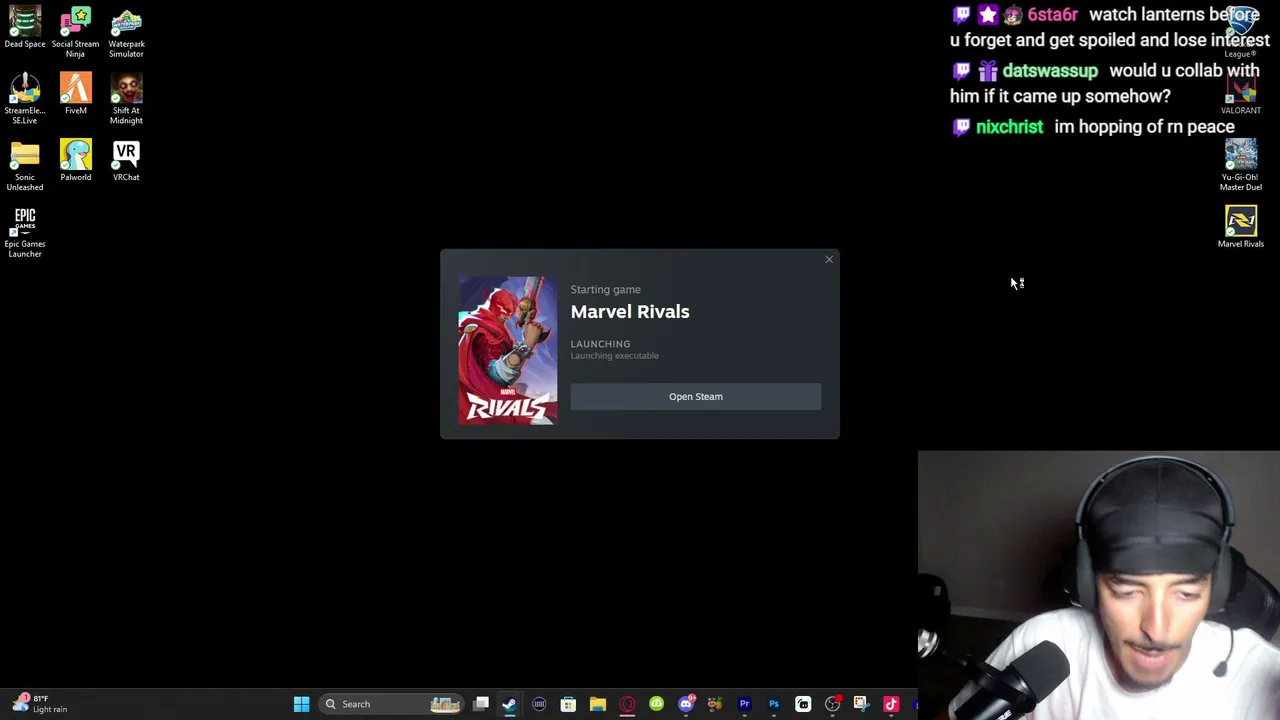Select the Shift At Midnight game icon
The width and height of the screenshot is (1280, 720).
coord(126,98)
